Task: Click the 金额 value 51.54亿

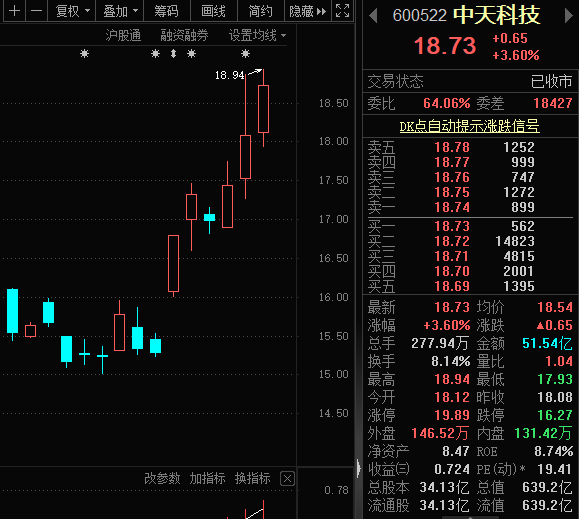Action: tap(547, 343)
